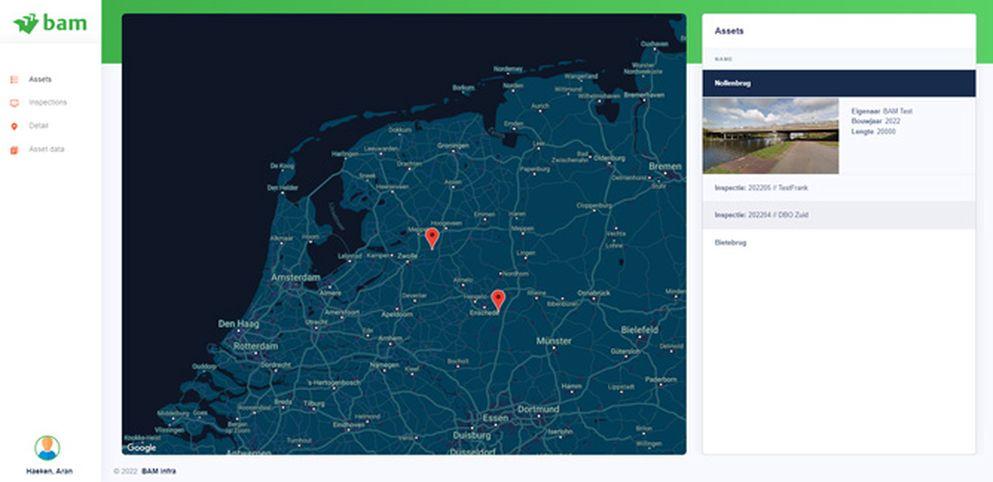Click the Assets list icon in sidebar
The height and width of the screenshot is (482, 993).
point(14,80)
